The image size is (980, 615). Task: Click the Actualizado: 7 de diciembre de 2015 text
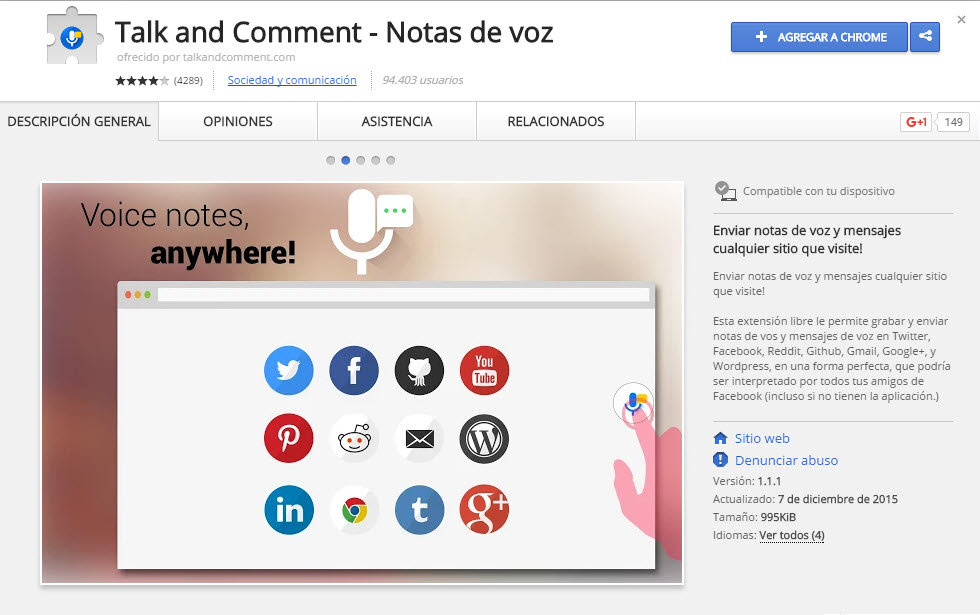[805, 499]
